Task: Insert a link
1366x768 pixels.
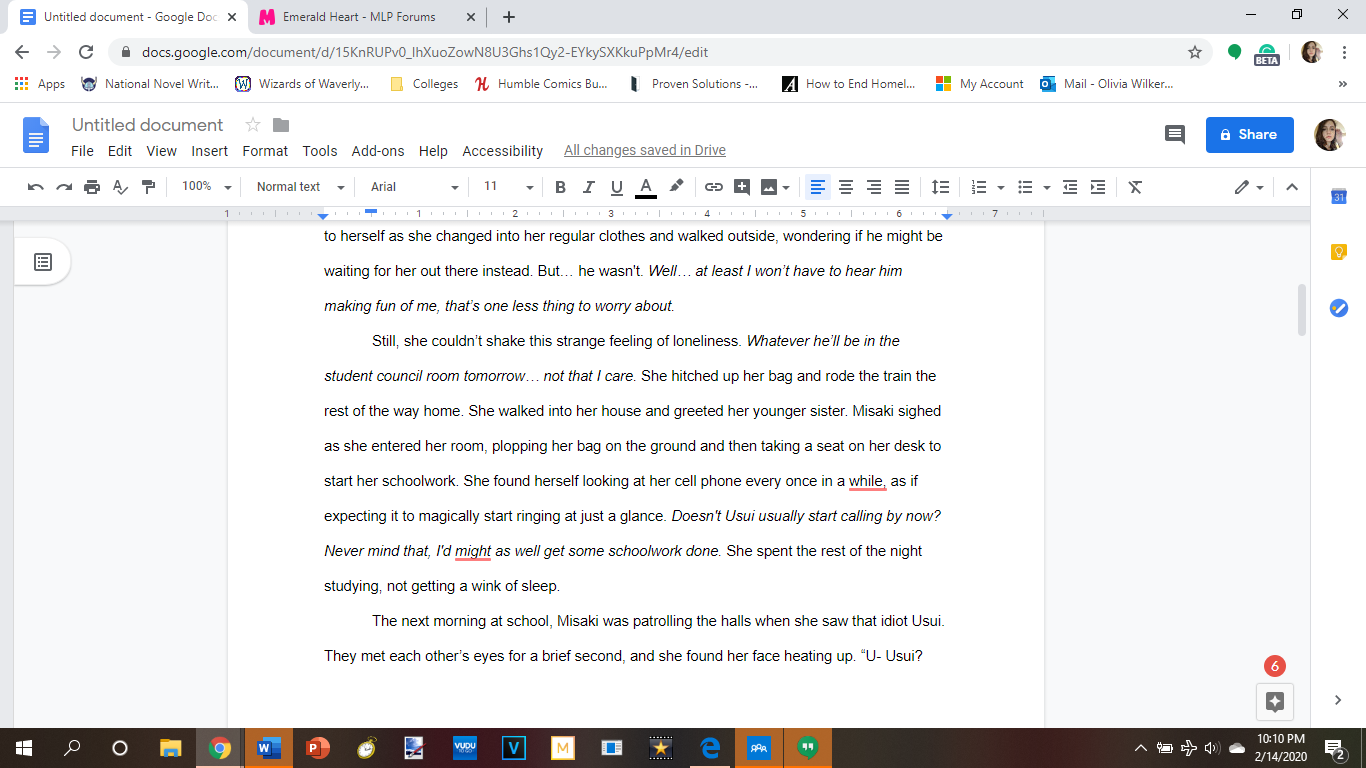Action: pos(713,187)
